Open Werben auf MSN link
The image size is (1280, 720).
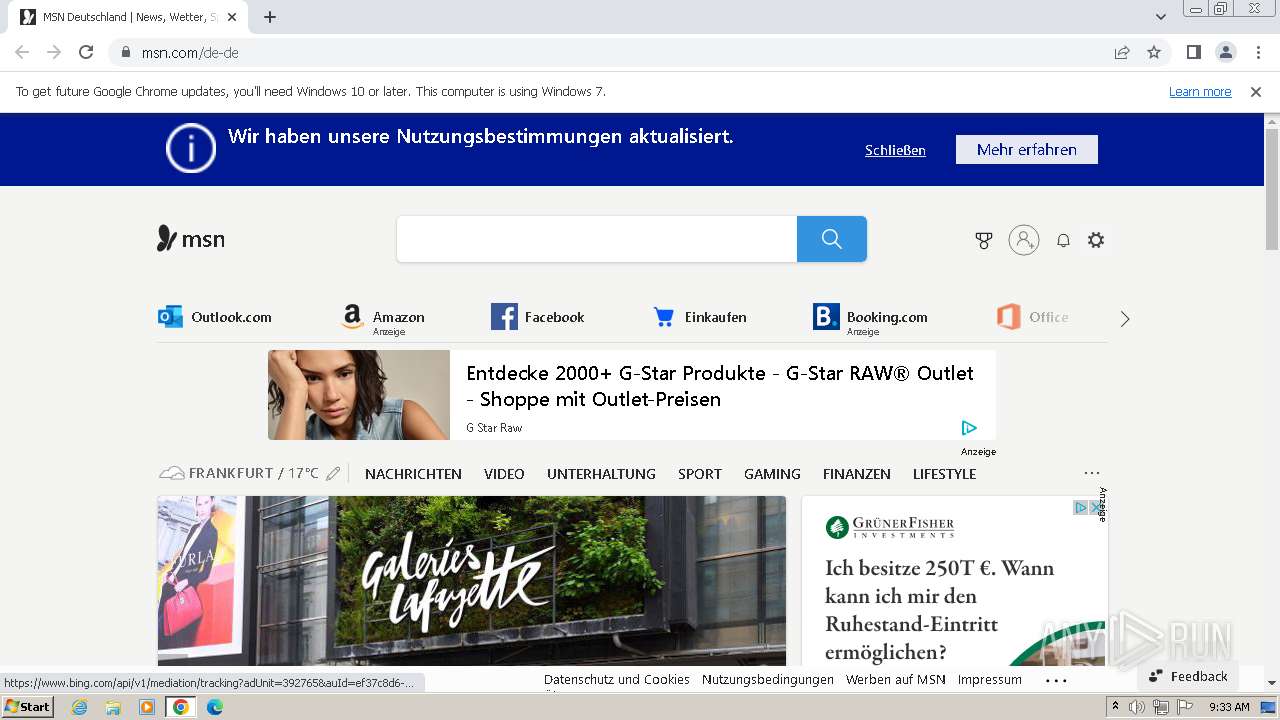coord(896,679)
